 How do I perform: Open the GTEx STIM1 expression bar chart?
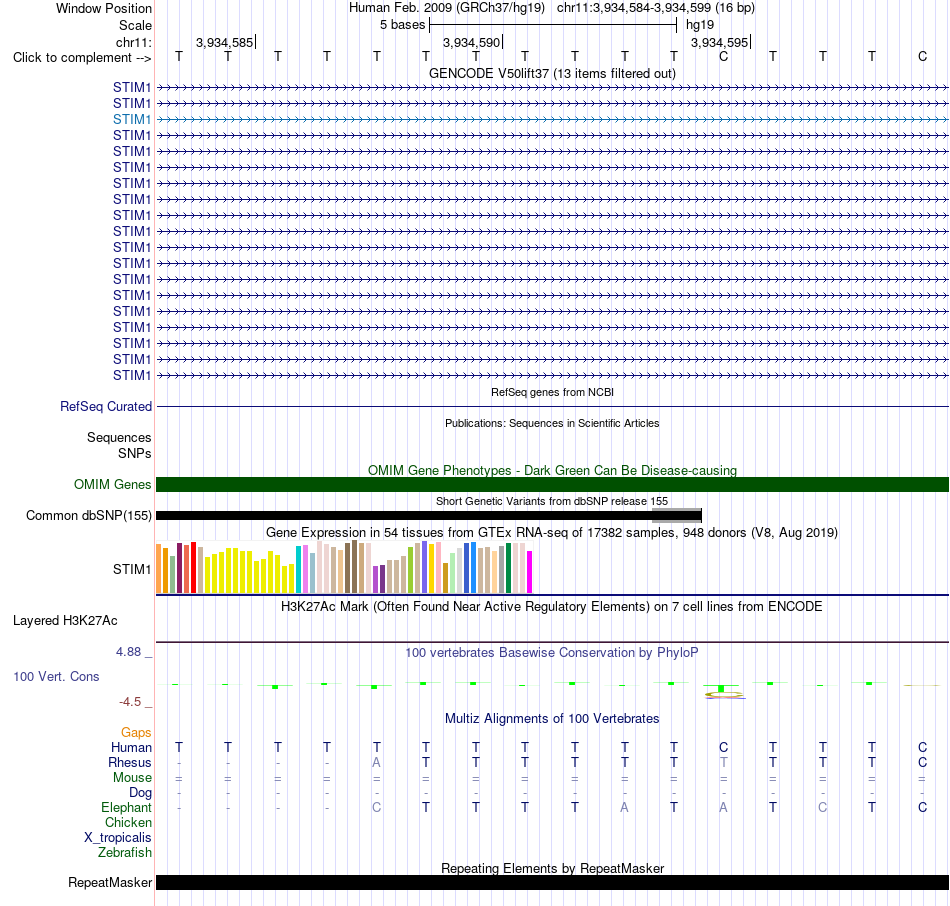[344, 567]
